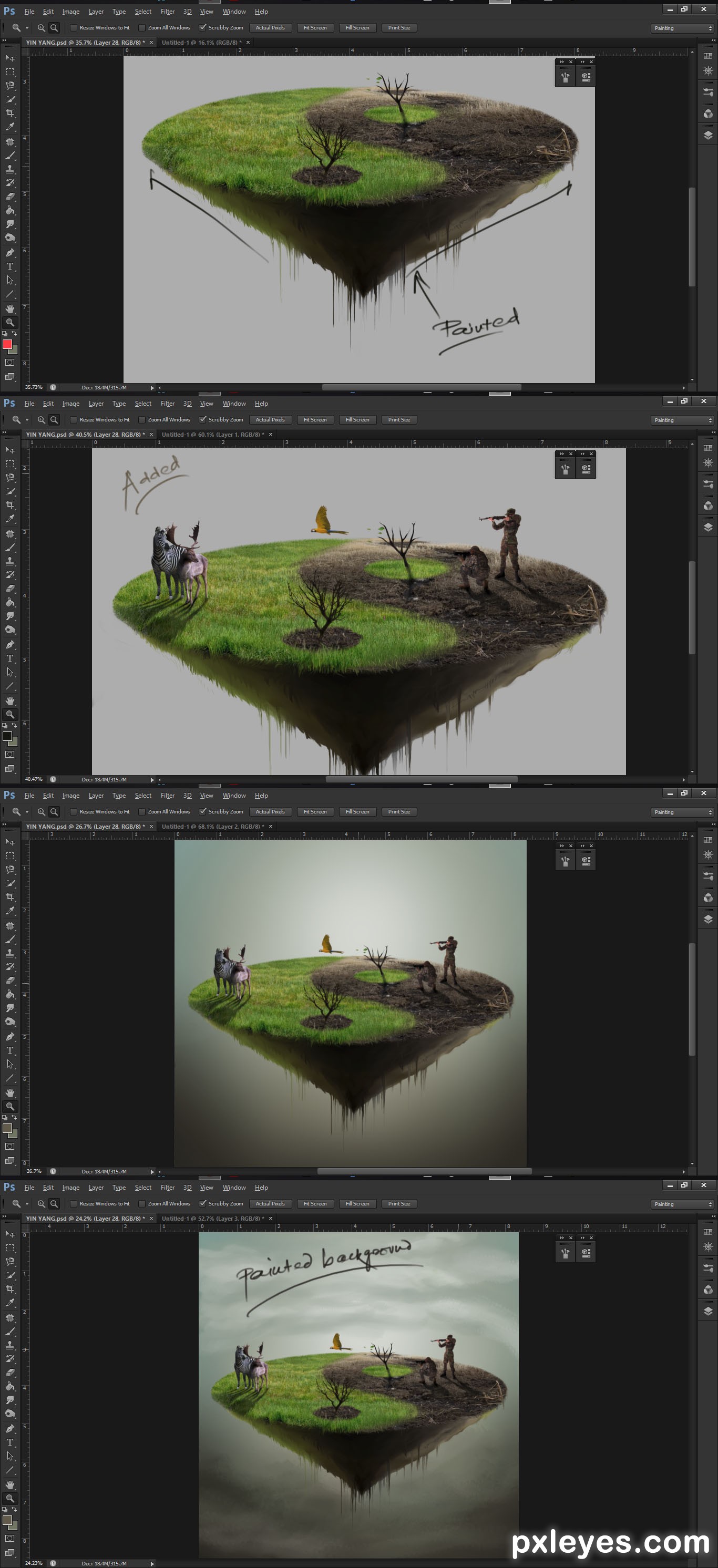Click Fit Screen button in top window
718x1568 pixels.
click(x=315, y=28)
